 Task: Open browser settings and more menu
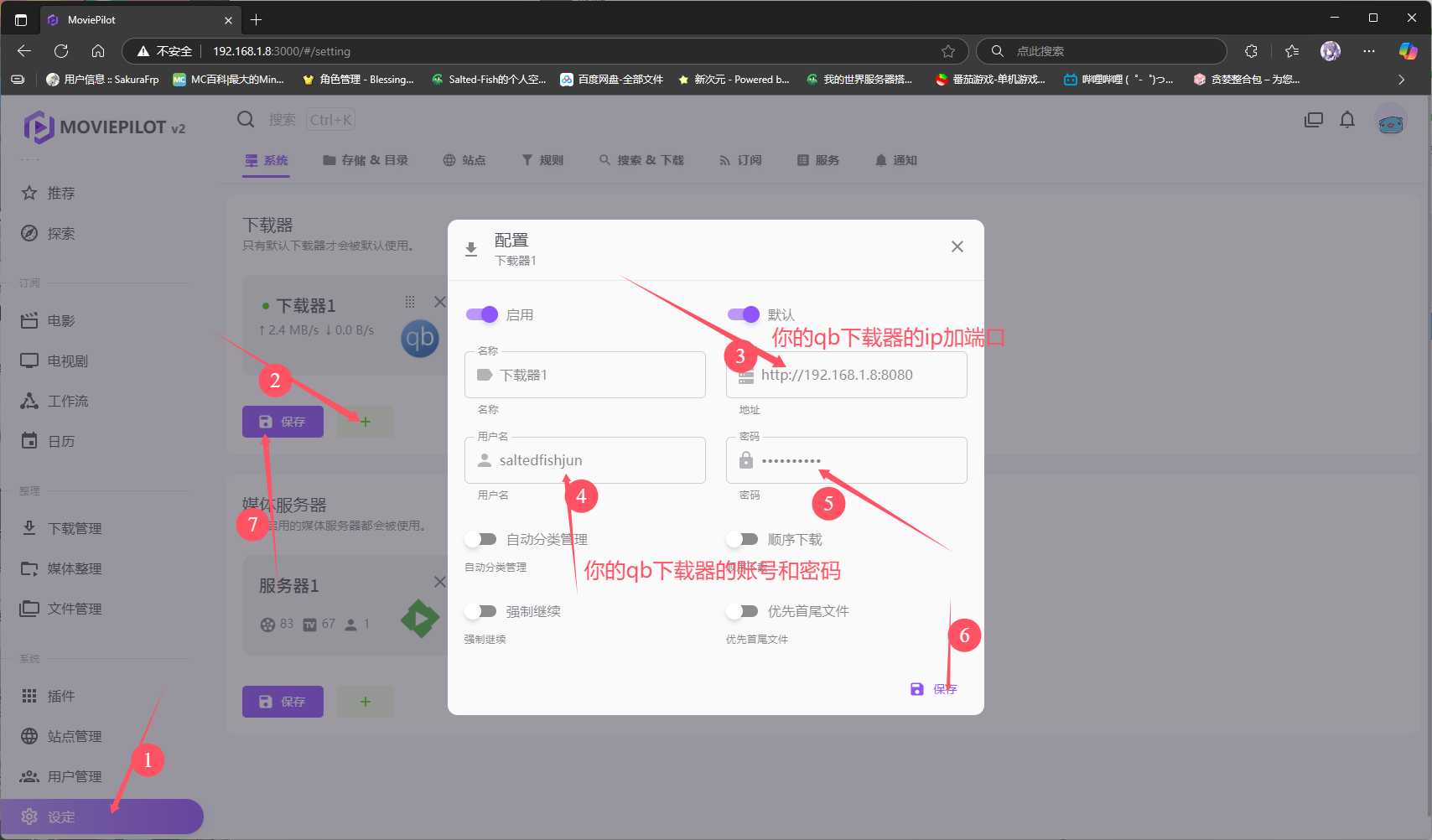tap(1369, 51)
